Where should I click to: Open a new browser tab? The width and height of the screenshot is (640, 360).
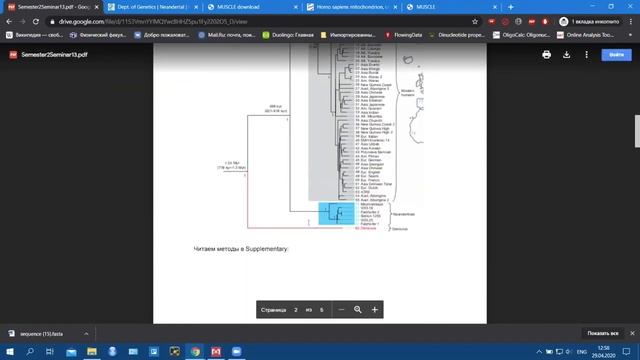click(x=510, y=7)
